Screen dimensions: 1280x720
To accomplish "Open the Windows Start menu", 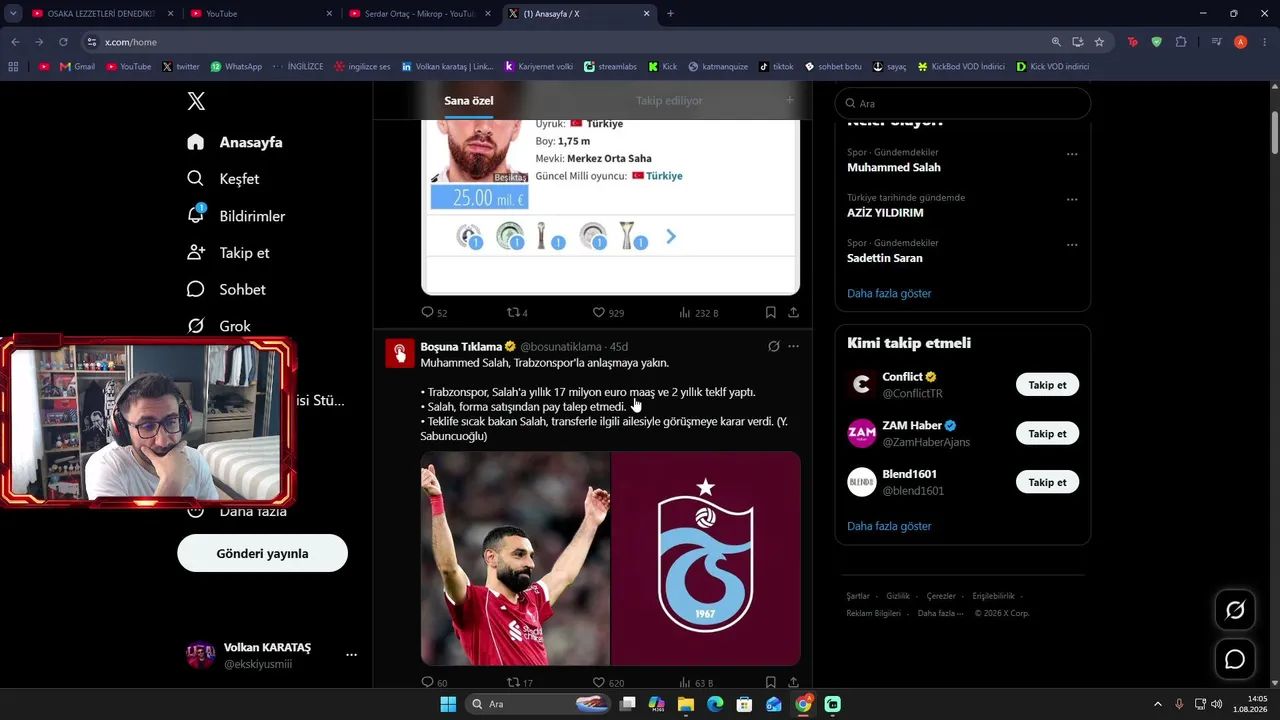I will point(448,704).
